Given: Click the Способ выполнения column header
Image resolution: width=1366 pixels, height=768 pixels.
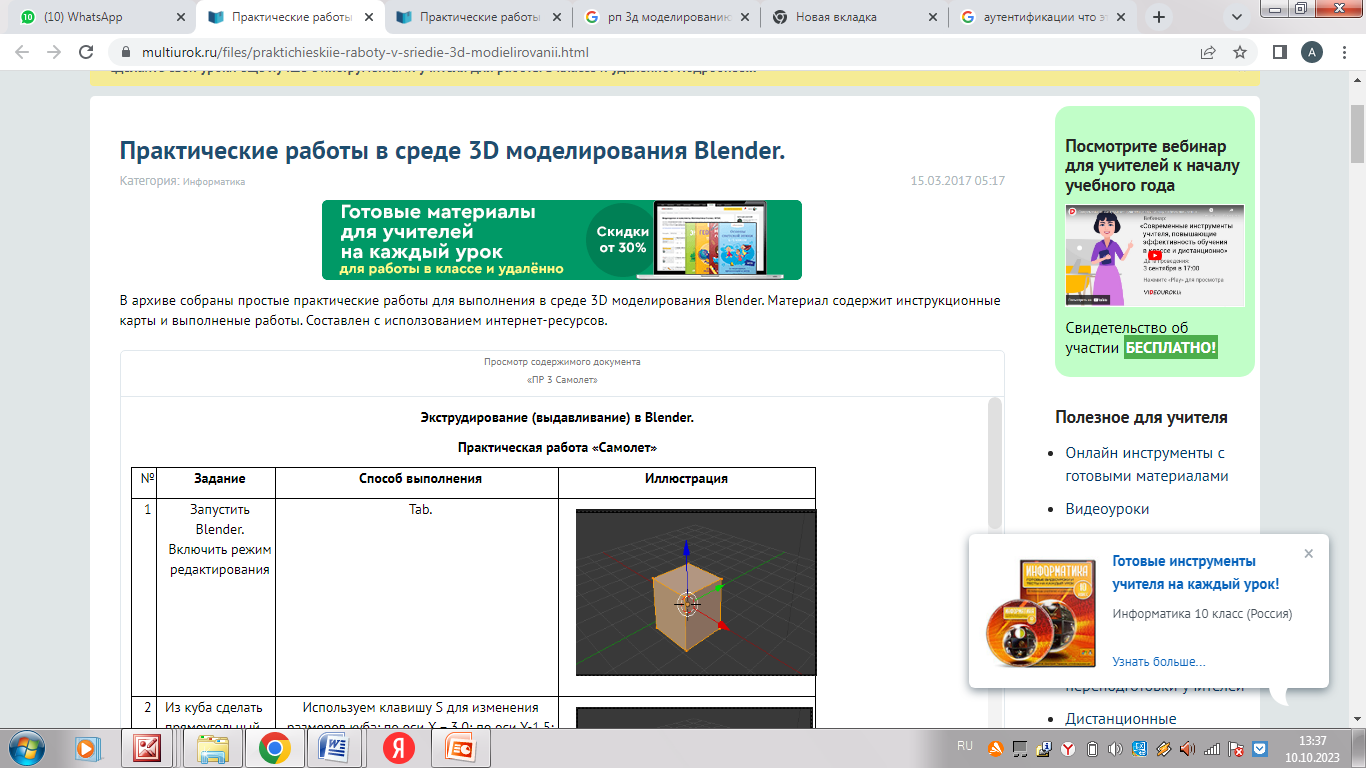Looking at the screenshot, I should click(x=420, y=479).
